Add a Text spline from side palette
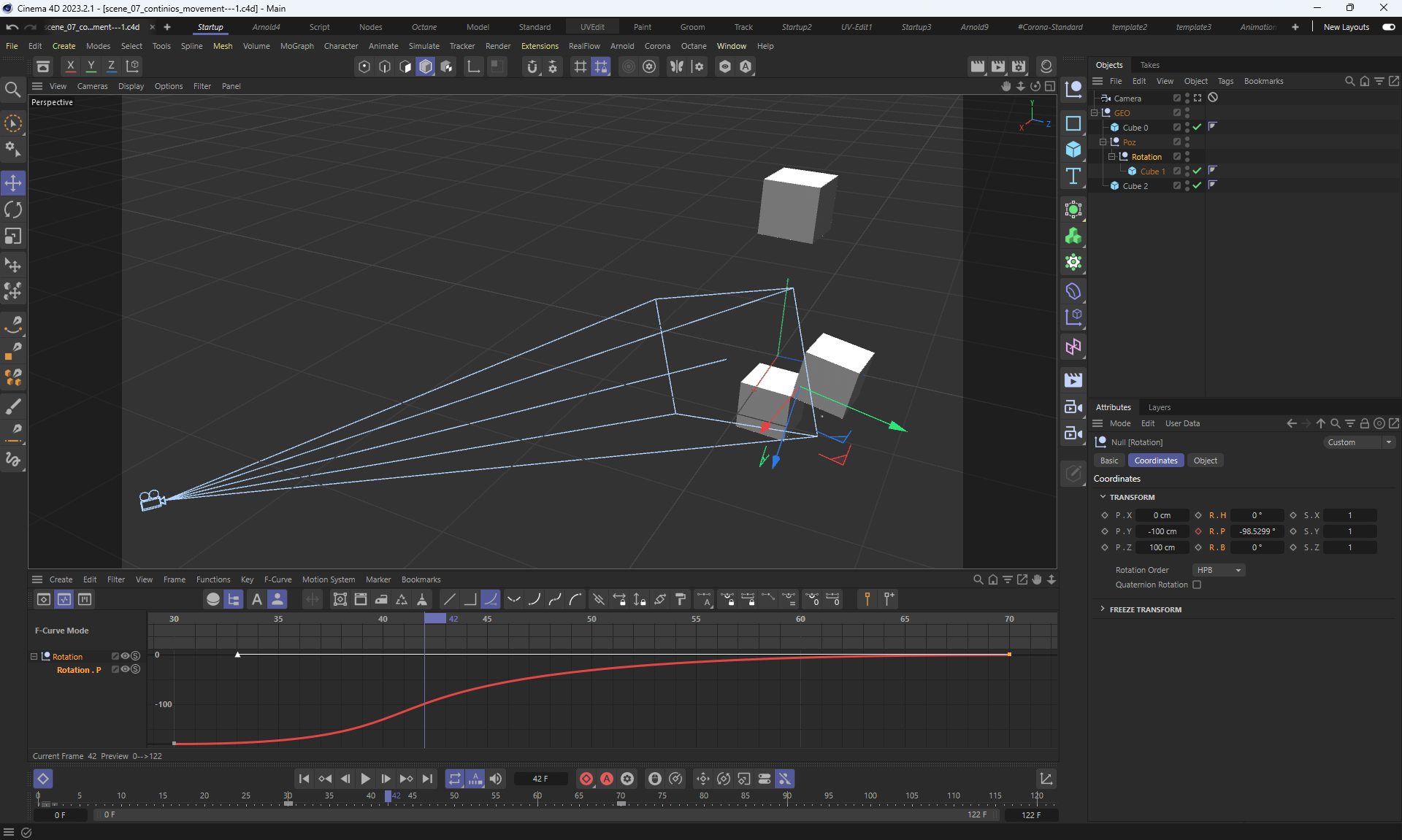1402x840 pixels. (1073, 176)
